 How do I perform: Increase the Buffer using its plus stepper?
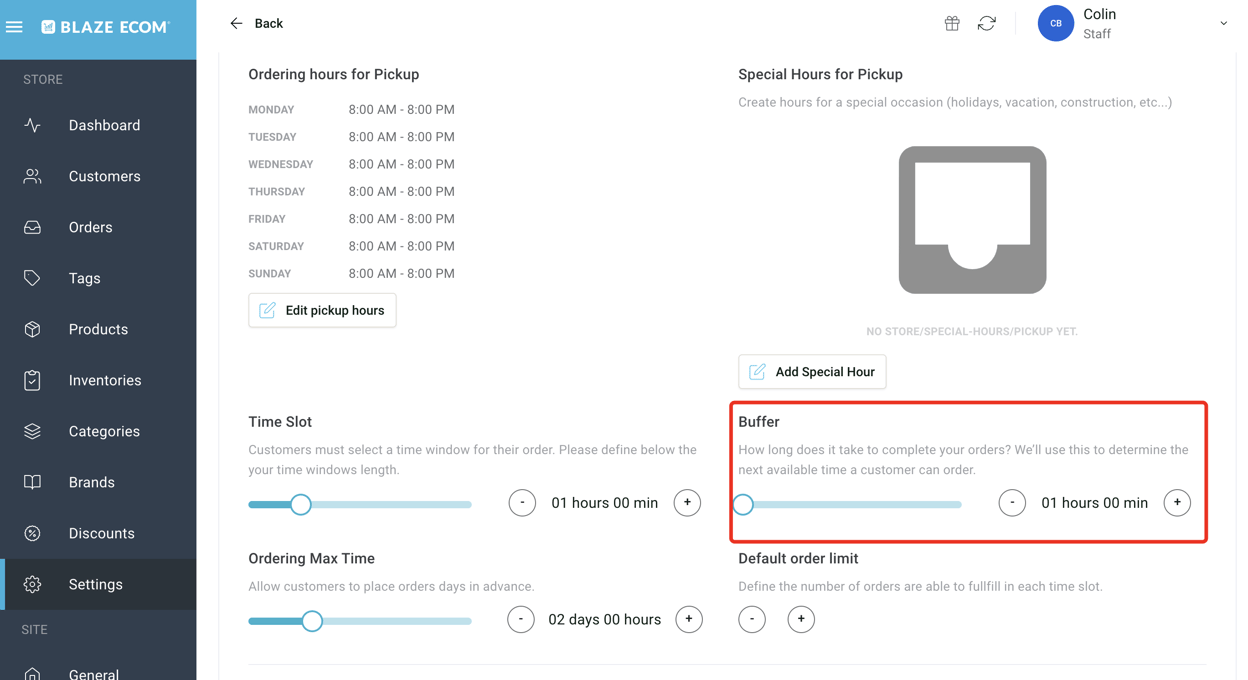pyautogui.click(x=1177, y=503)
